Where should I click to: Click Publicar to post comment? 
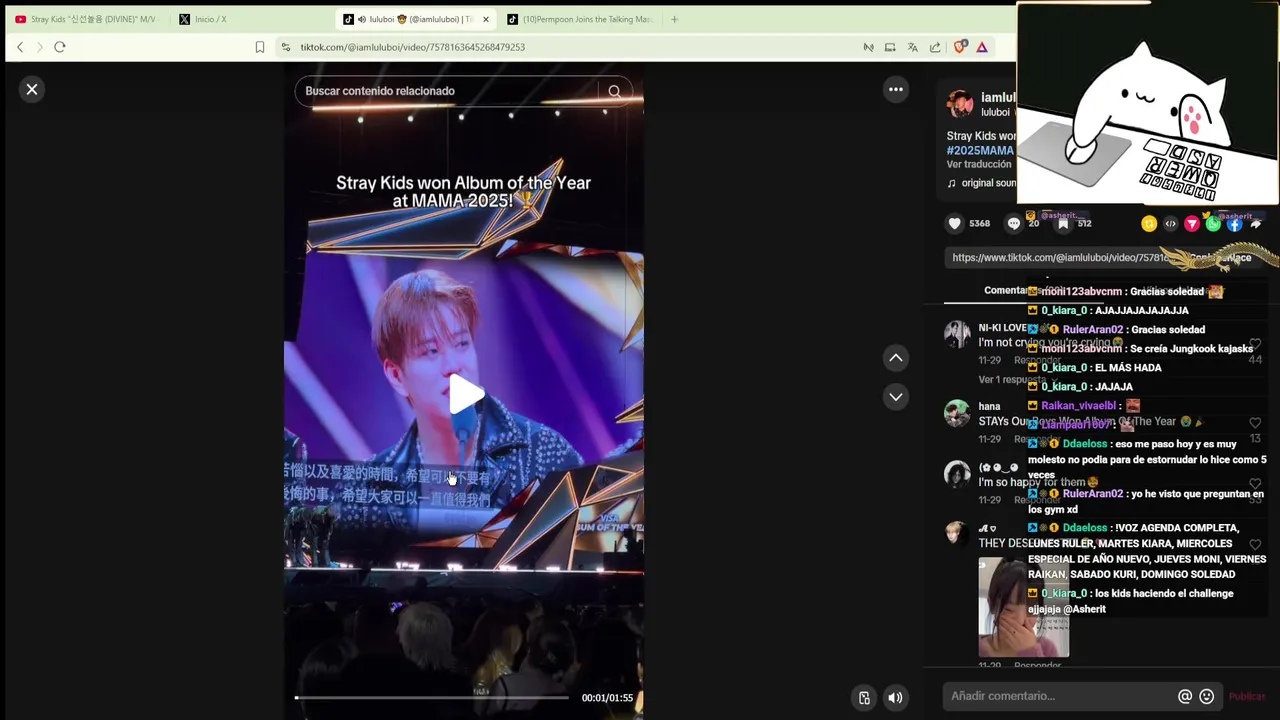coord(1247,696)
